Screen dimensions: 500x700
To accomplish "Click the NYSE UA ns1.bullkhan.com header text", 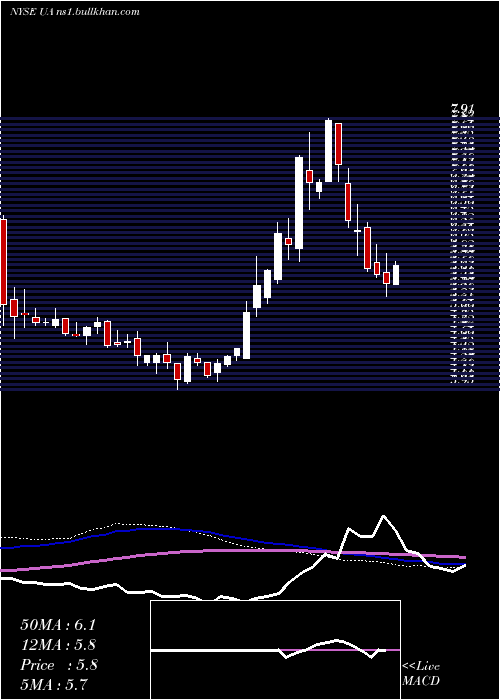I will coord(75,12).
